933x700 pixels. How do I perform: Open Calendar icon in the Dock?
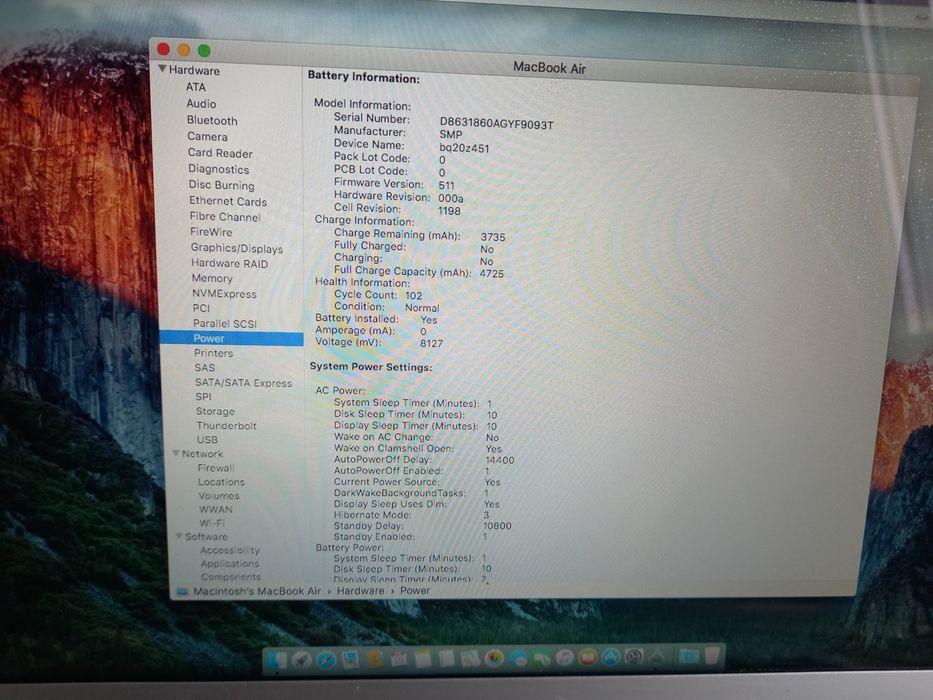pos(398,658)
